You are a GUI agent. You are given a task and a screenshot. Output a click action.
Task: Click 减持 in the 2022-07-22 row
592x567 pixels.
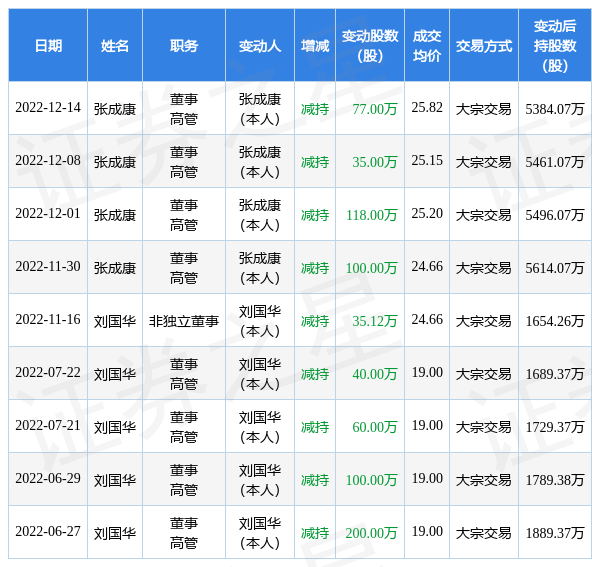(315, 374)
